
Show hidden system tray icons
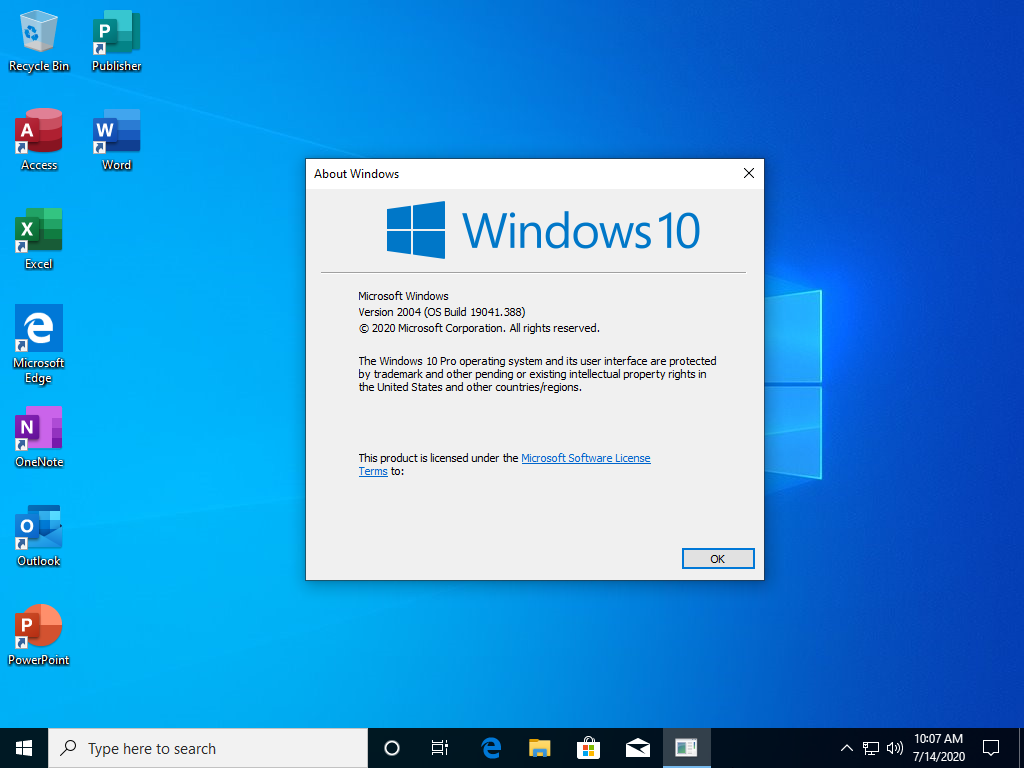tap(846, 748)
